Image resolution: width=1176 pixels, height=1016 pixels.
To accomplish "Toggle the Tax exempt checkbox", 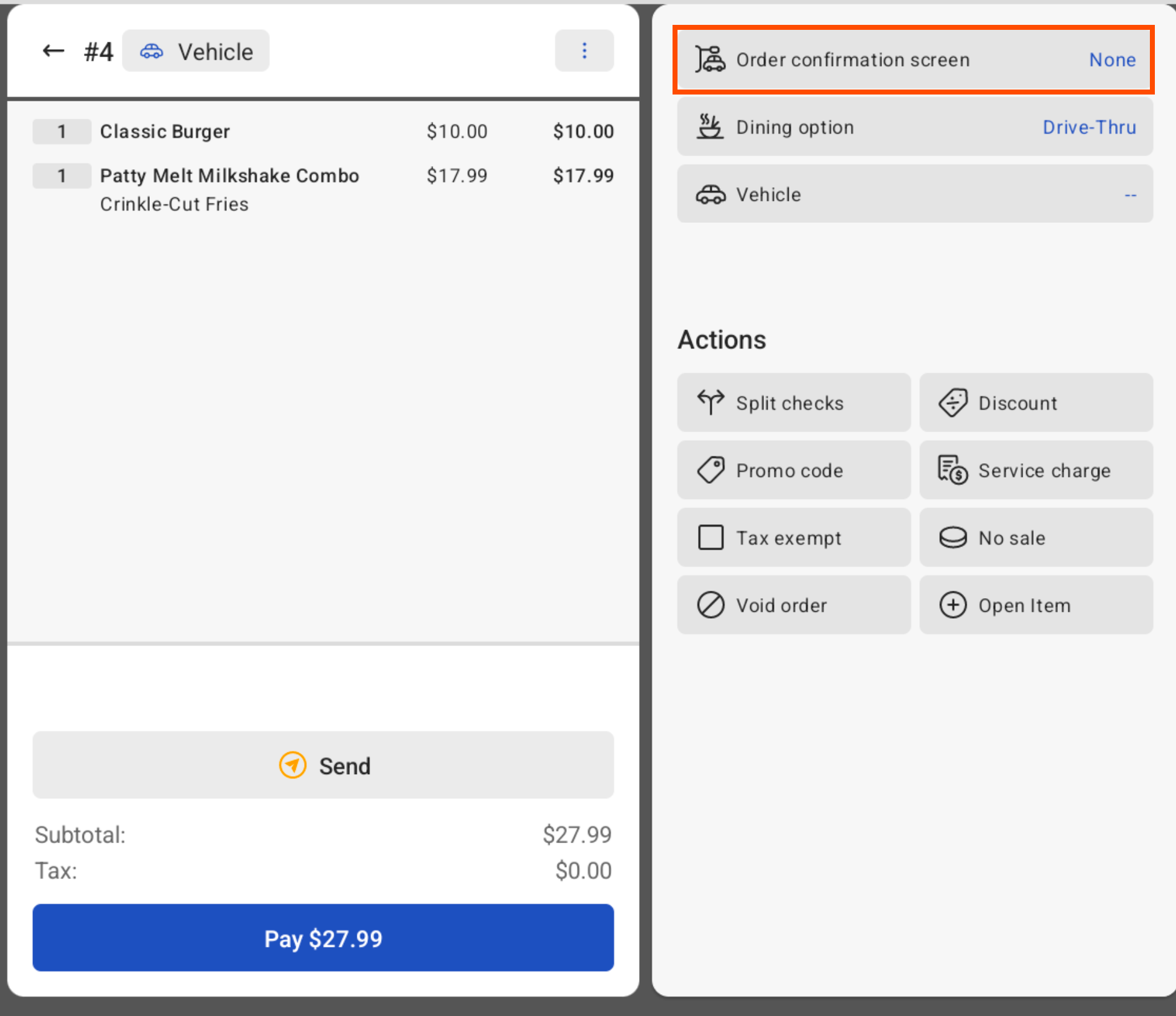I will point(710,537).
